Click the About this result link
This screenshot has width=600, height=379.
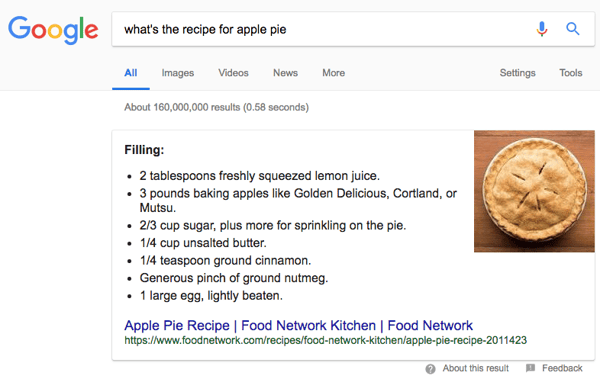coord(476,368)
